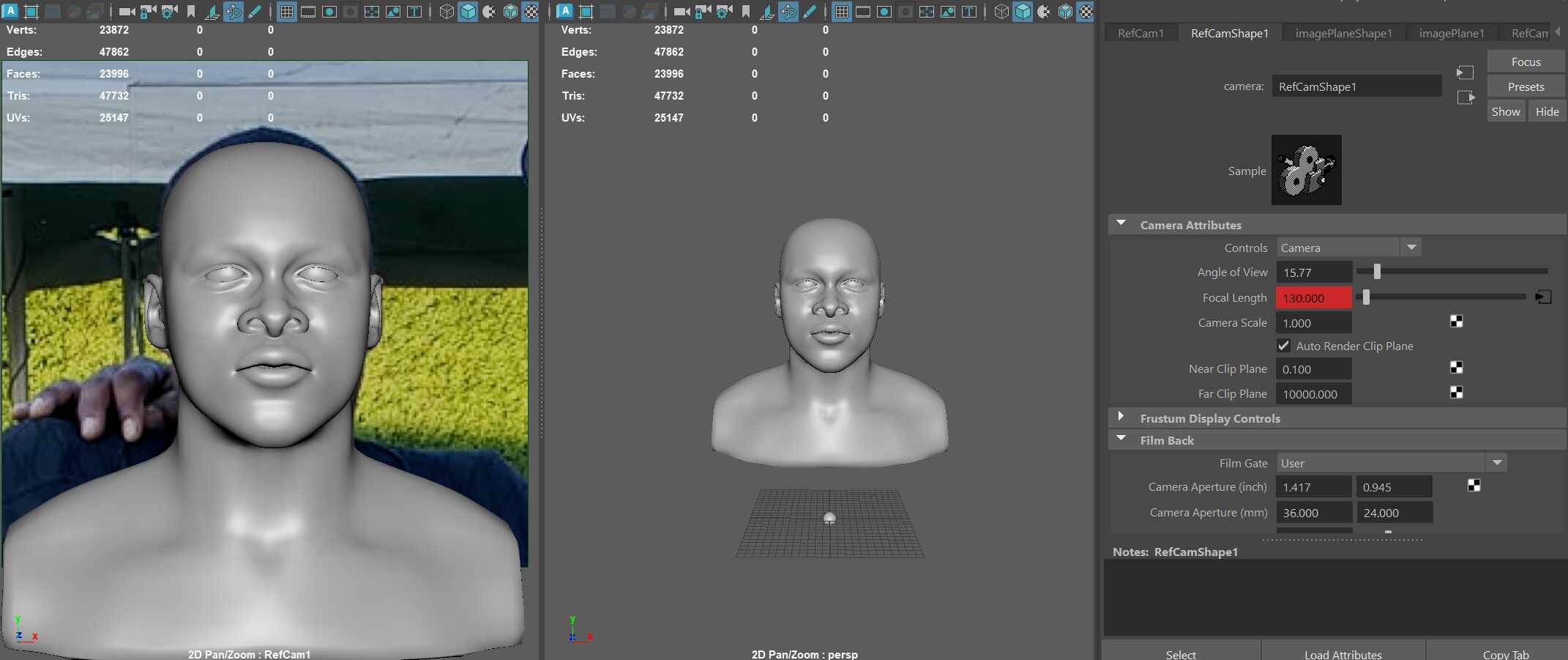Viewport: 1568px width, 660px height.
Task: Click Wireframe cube icon in RefCam1 viewport
Action: [447, 12]
